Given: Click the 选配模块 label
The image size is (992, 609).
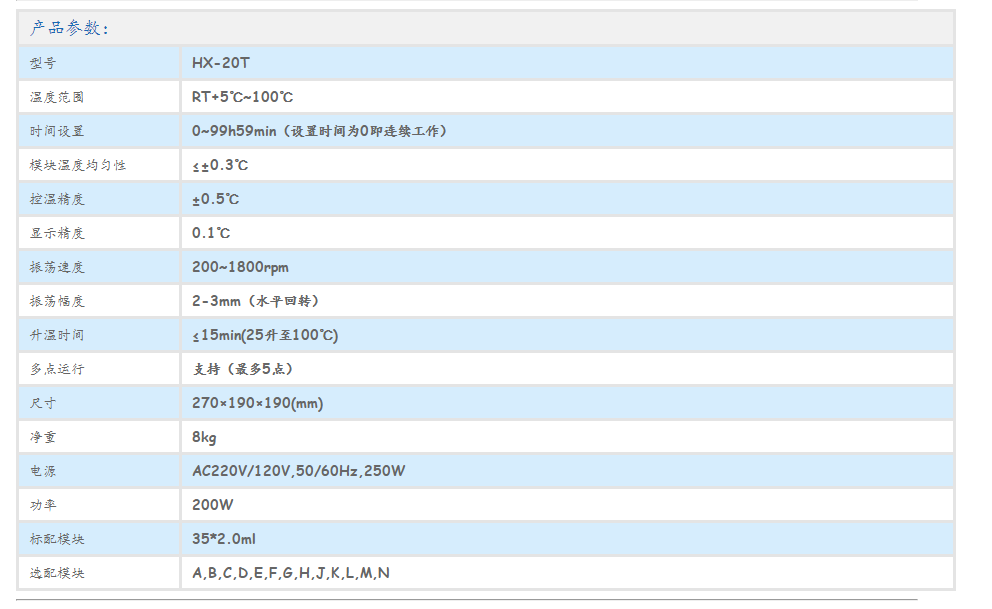Looking at the screenshot, I should 56,573.
